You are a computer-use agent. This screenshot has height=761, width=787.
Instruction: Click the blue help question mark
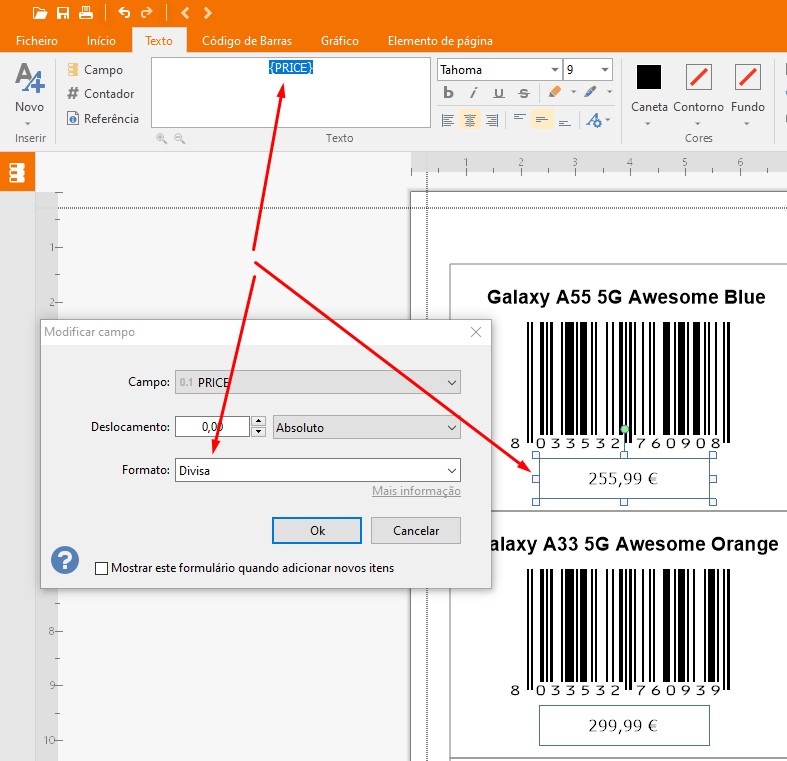(65, 559)
